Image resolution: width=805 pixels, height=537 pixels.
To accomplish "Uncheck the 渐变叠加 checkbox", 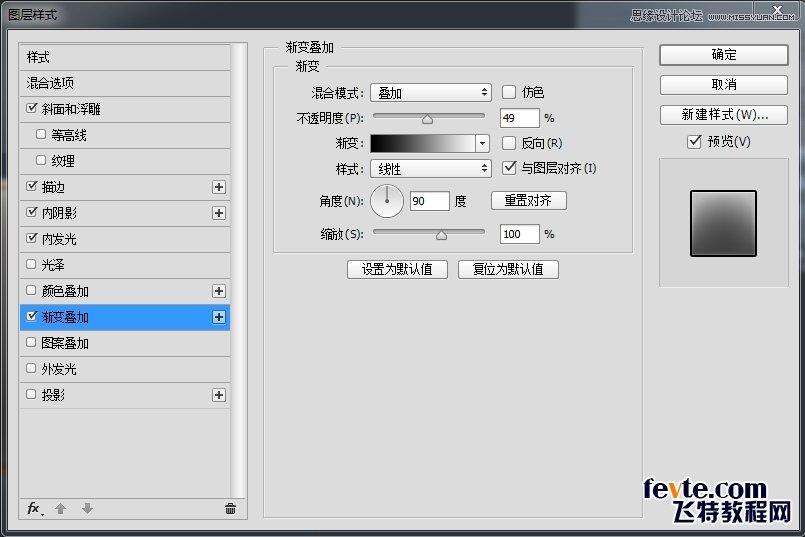I will tap(32, 316).
